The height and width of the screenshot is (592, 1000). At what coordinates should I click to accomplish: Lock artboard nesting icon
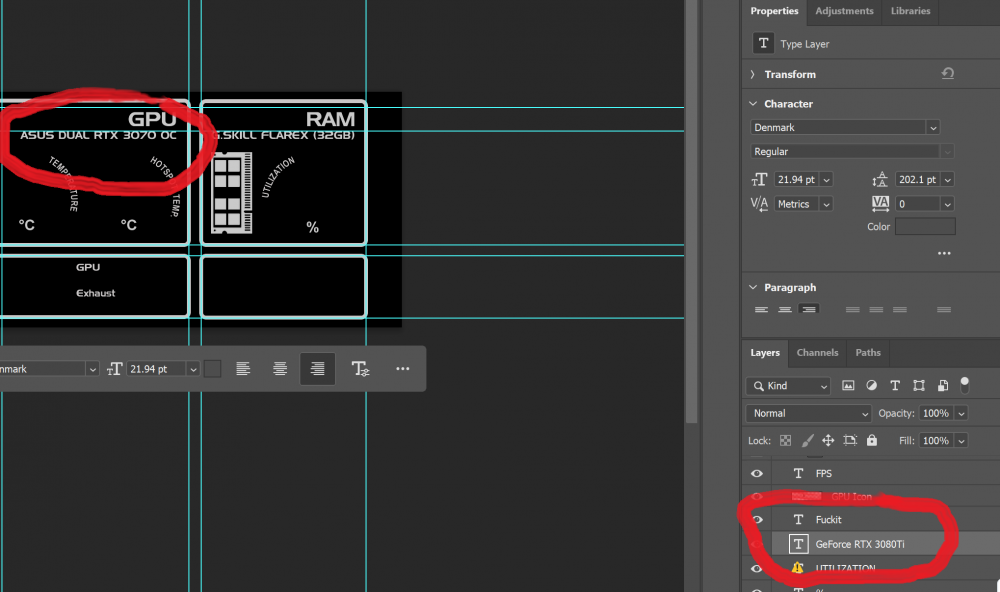849,440
